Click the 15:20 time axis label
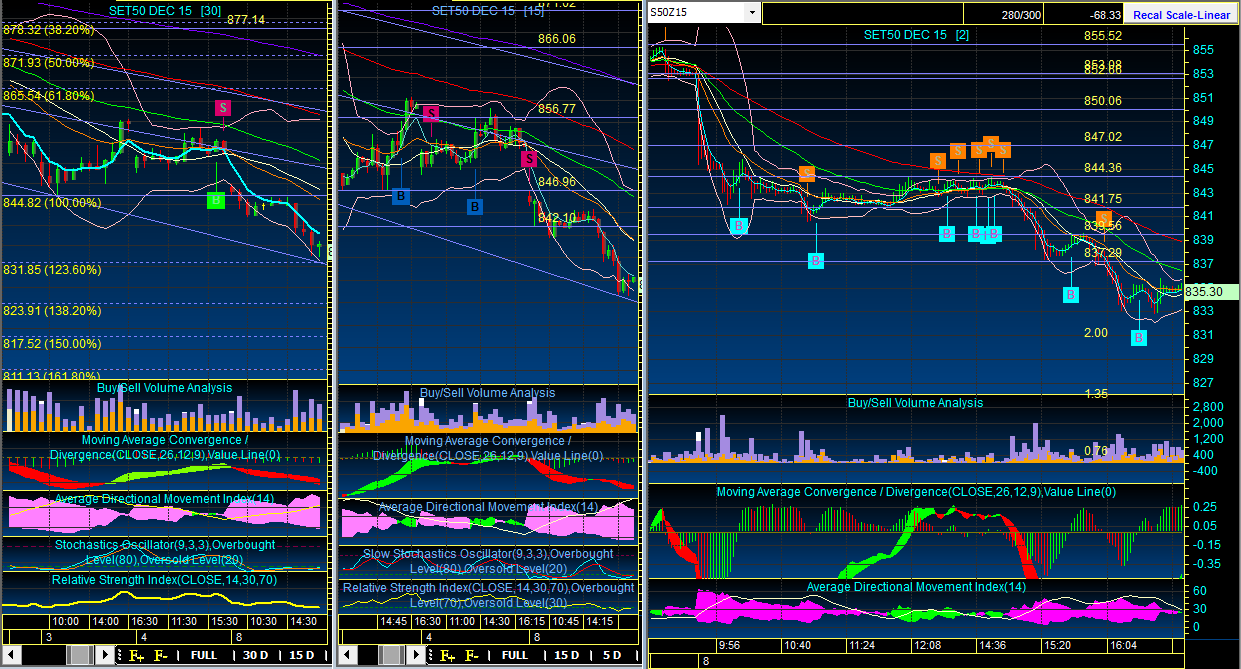The image size is (1241, 669). point(1056,646)
